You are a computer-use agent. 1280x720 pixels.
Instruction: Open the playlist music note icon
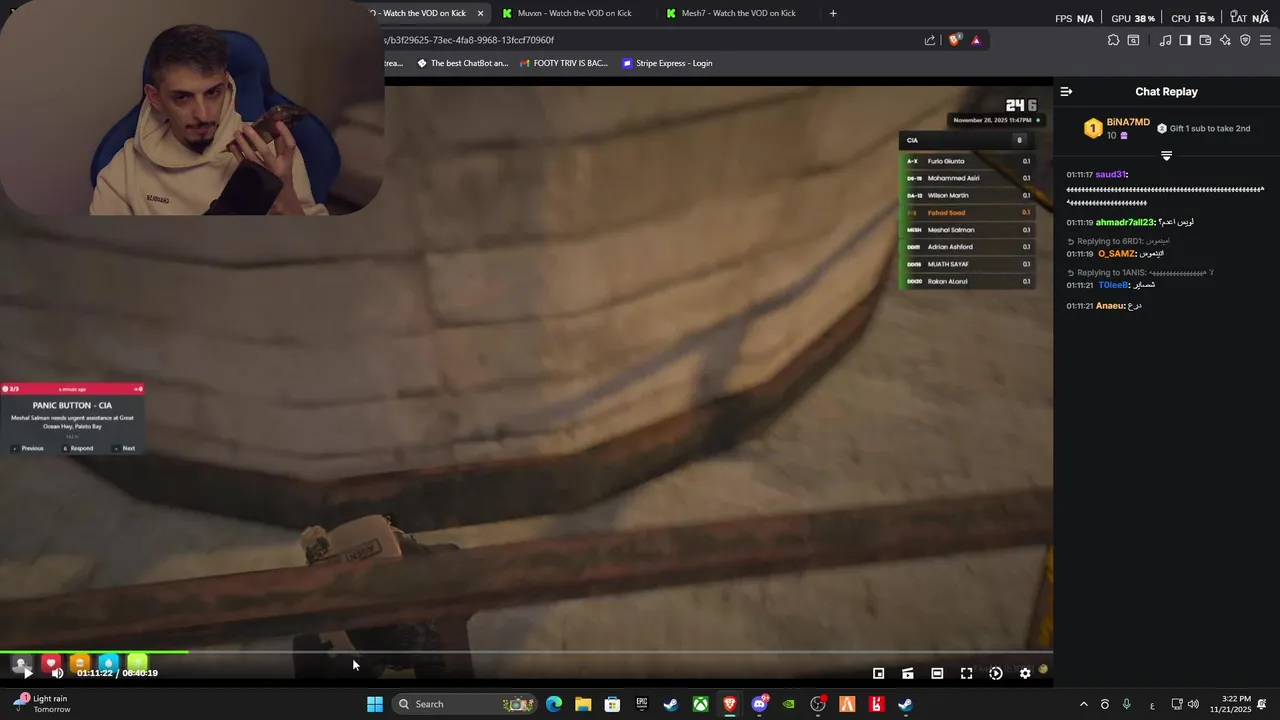(1165, 40)
